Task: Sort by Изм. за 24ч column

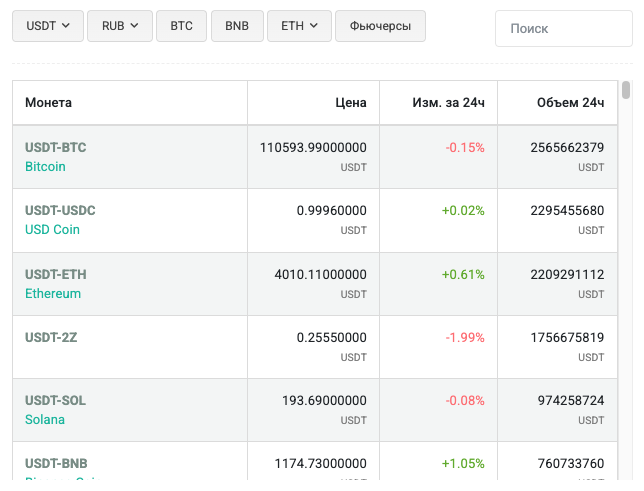Action: [448, 103]
